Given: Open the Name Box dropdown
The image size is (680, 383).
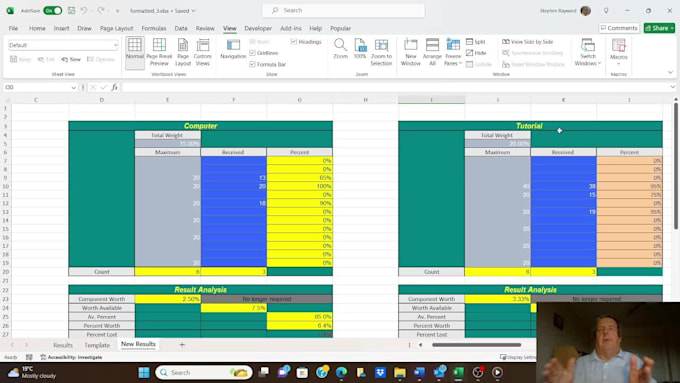Looking at the screenshot, I should coord(73,87).
